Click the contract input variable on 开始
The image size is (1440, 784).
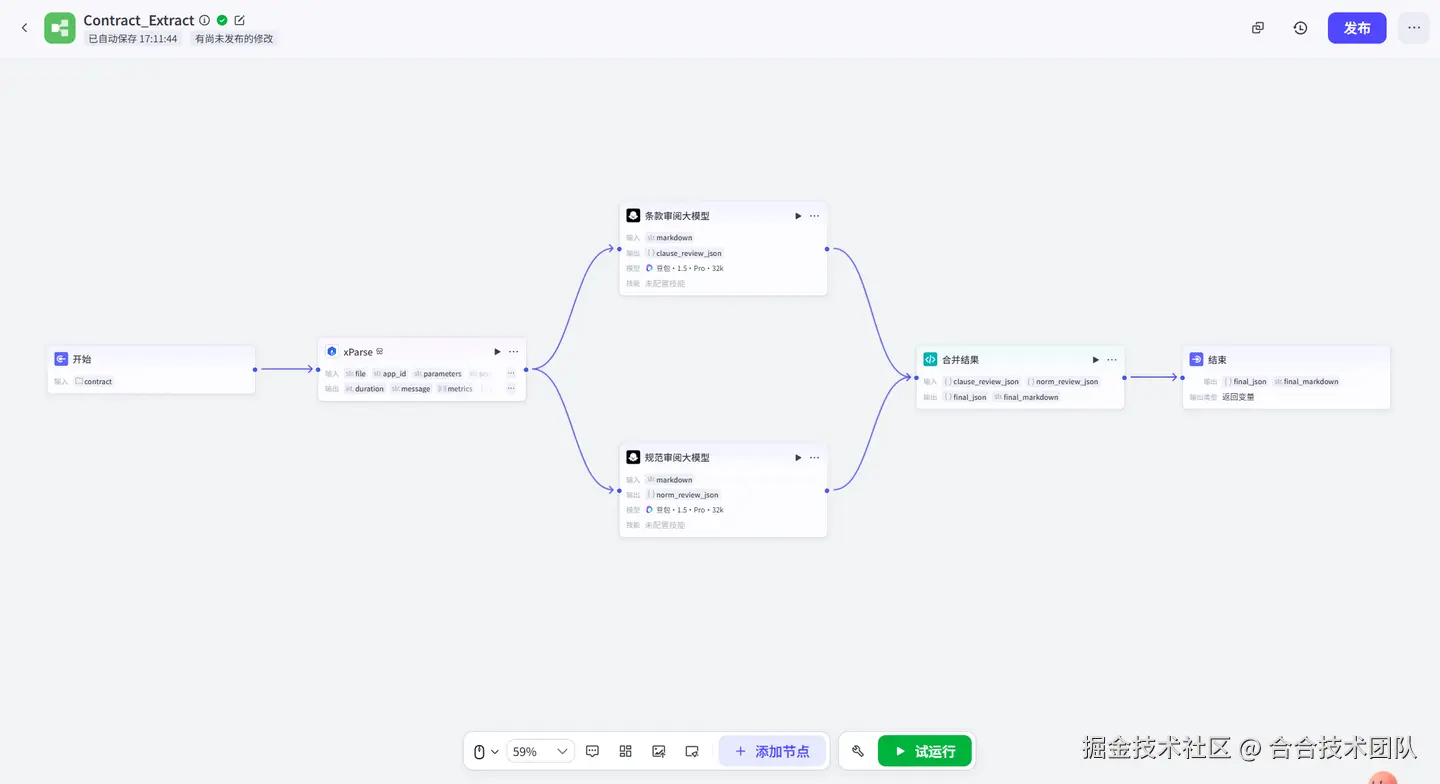coord(94,382)
